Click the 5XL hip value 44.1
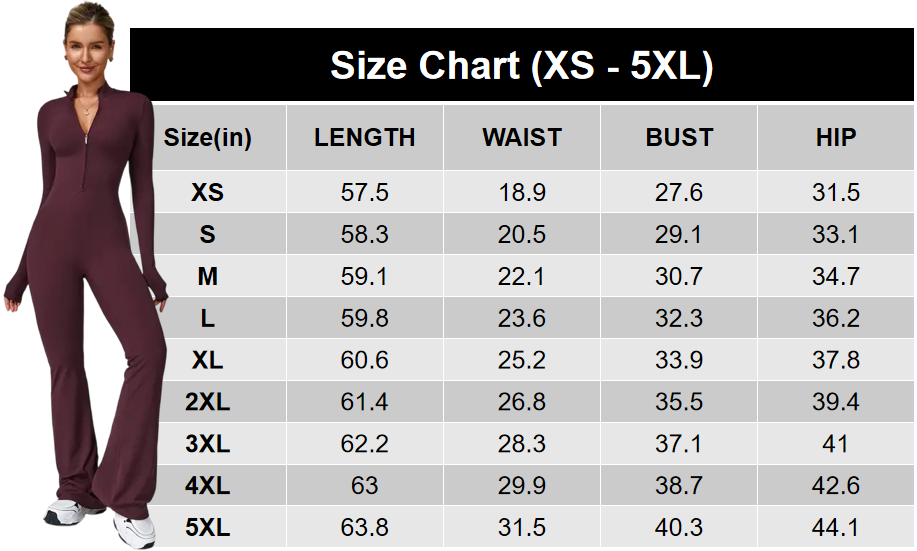Viewport: 917px width, 551px height. (836, 528)
